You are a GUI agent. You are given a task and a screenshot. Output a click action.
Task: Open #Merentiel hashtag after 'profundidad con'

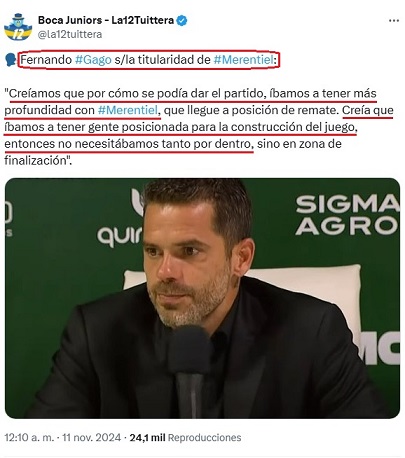[128, 110]
